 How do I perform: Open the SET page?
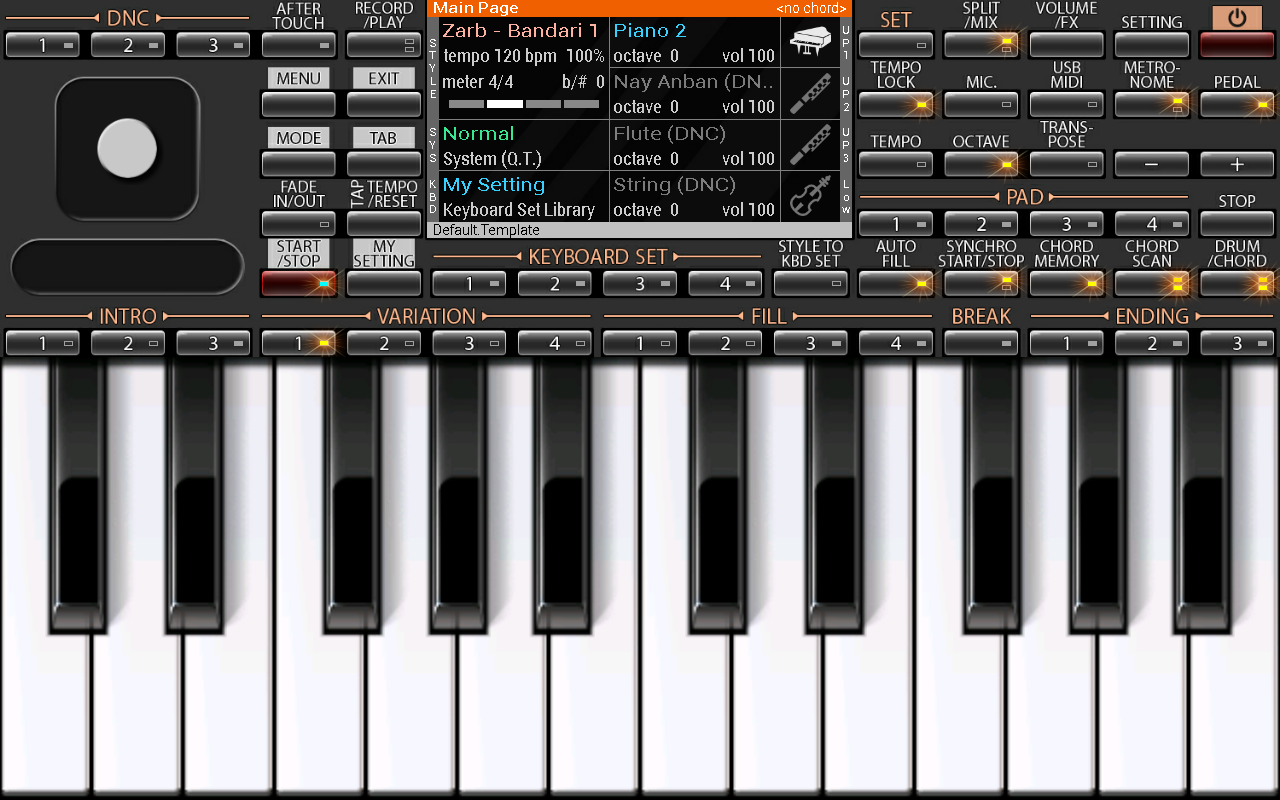(x=896, y=45)
